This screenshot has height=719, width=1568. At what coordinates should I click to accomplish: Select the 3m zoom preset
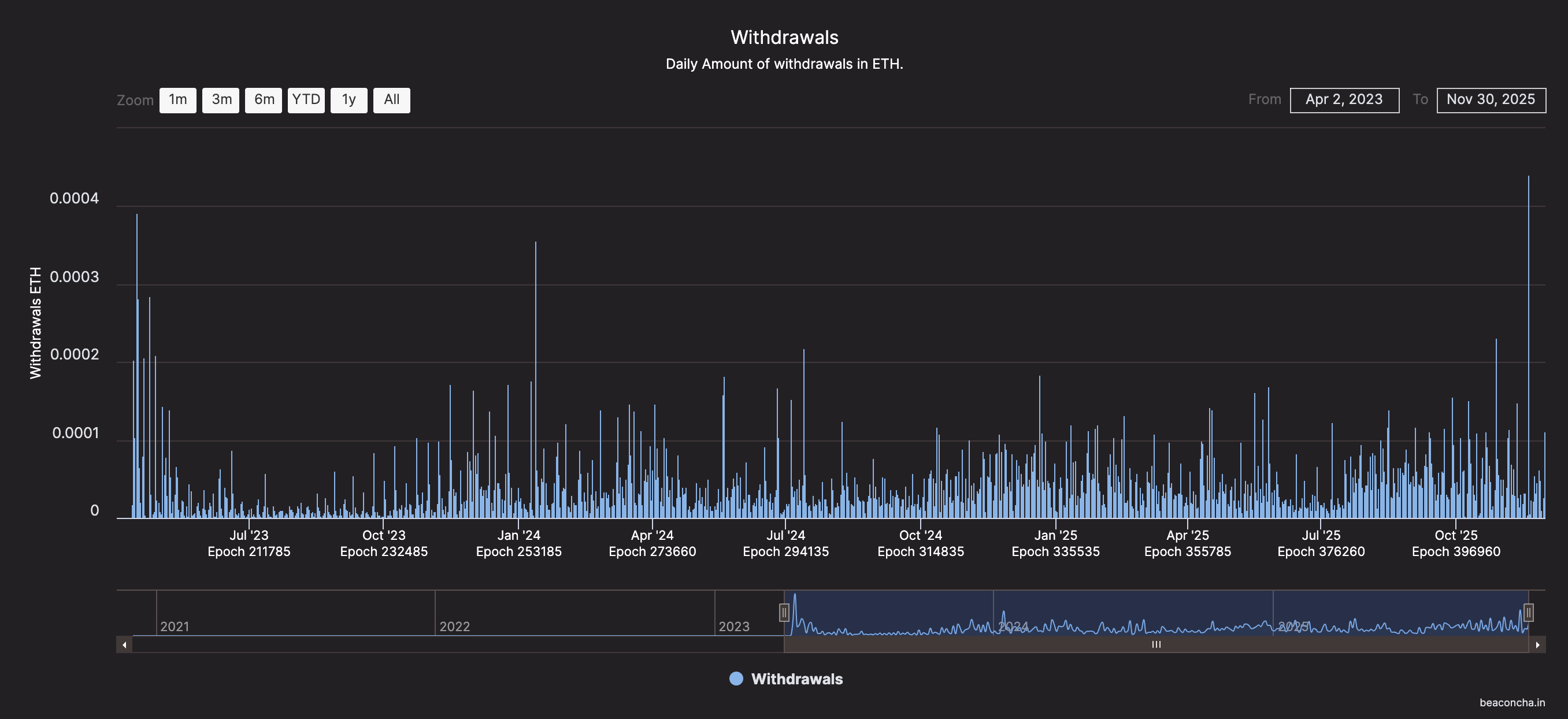(x=220, y=100)
